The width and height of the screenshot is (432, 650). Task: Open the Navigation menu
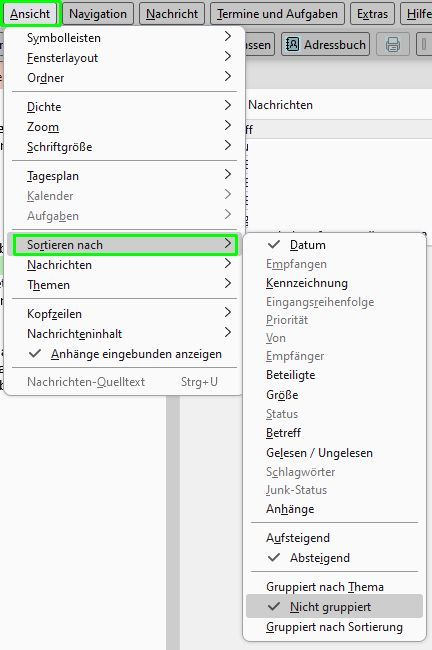98,14
